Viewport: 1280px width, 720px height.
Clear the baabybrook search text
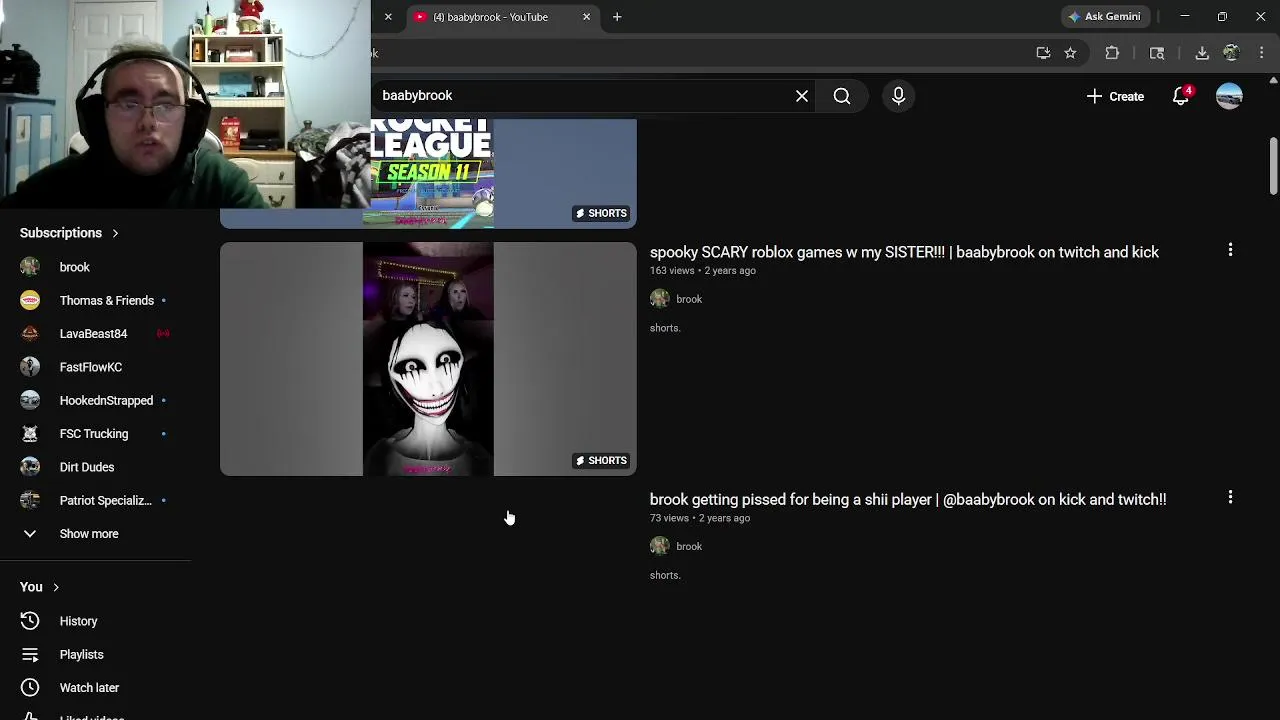(802, 96)
